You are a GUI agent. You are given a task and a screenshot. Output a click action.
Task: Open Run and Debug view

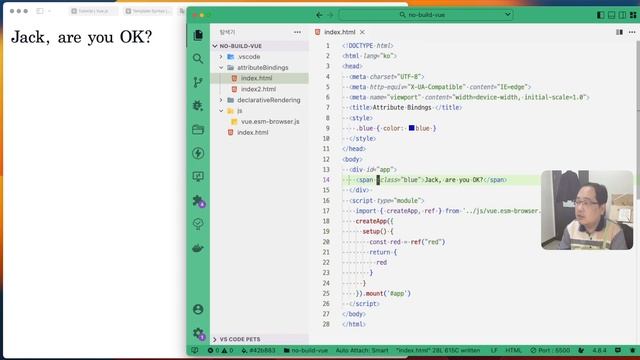198,106
